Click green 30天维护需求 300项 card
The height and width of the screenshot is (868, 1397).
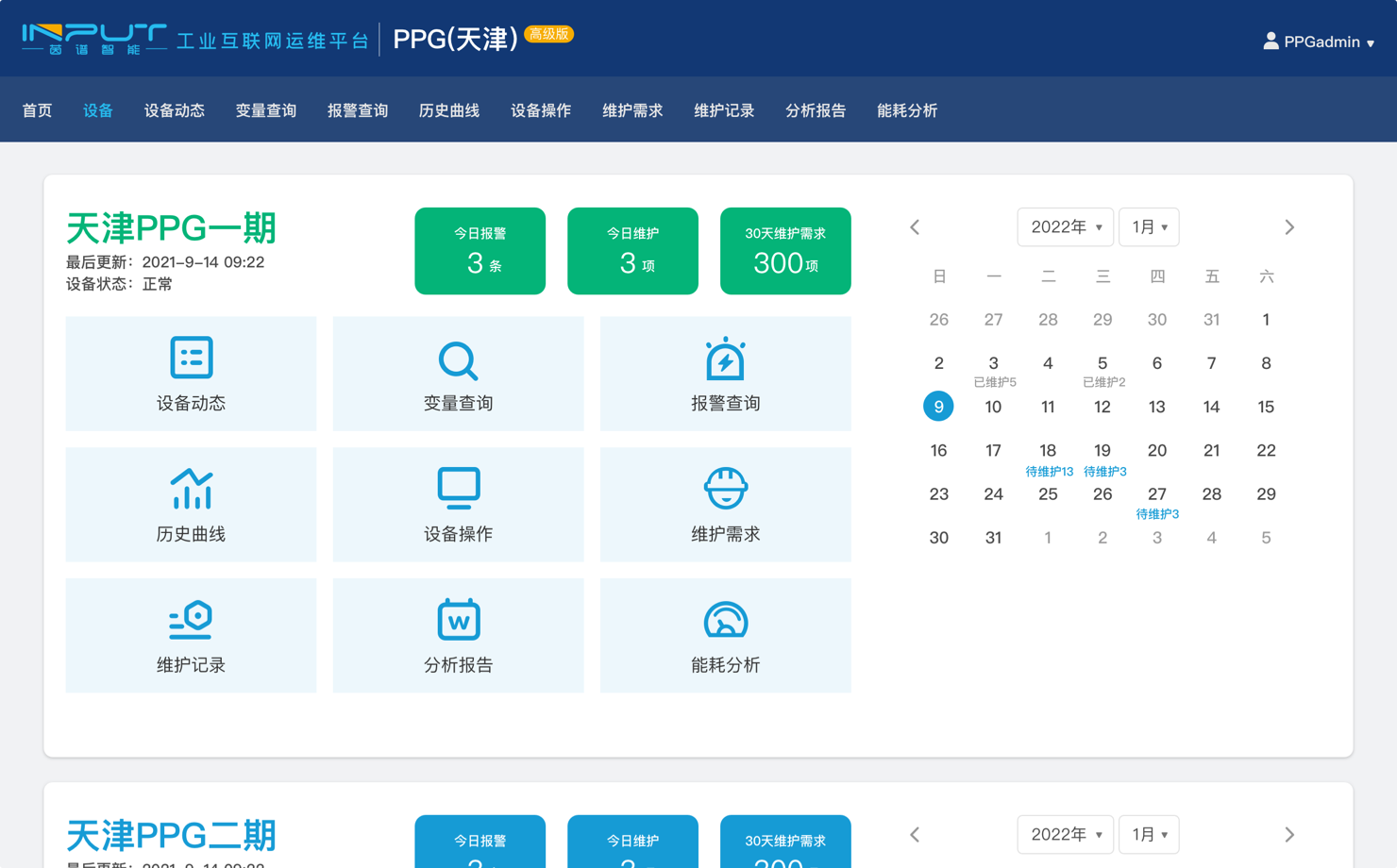click(x=785, y=251)
